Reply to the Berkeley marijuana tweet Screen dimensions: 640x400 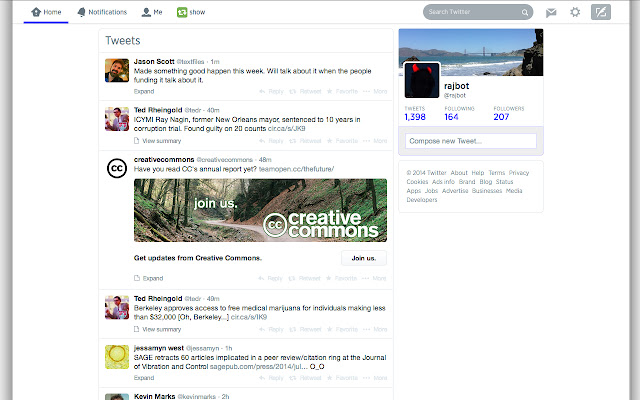(271, 329)
